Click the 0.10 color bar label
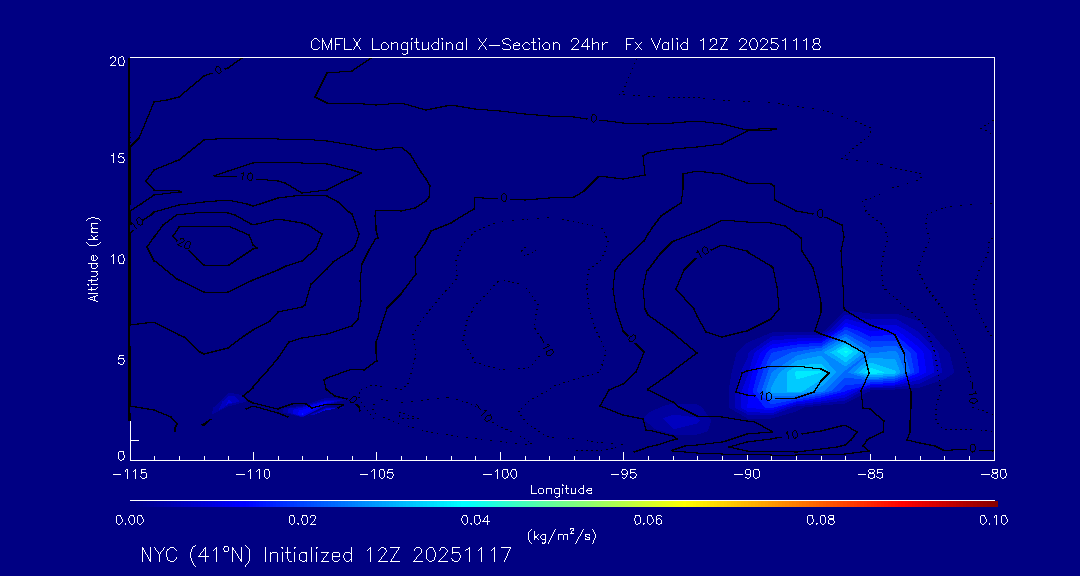1080x576 pixels. [993, 520]
